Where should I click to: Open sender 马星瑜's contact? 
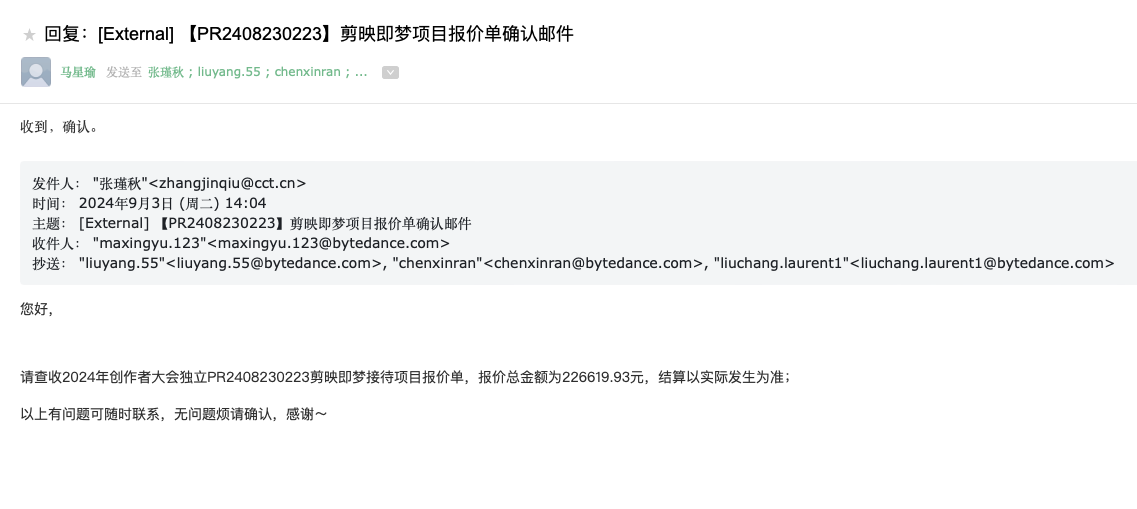(x=78, y=72)
